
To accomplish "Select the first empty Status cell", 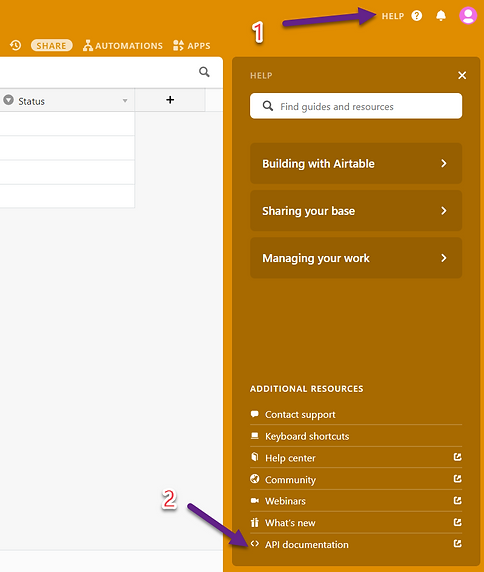I will 67,124.
